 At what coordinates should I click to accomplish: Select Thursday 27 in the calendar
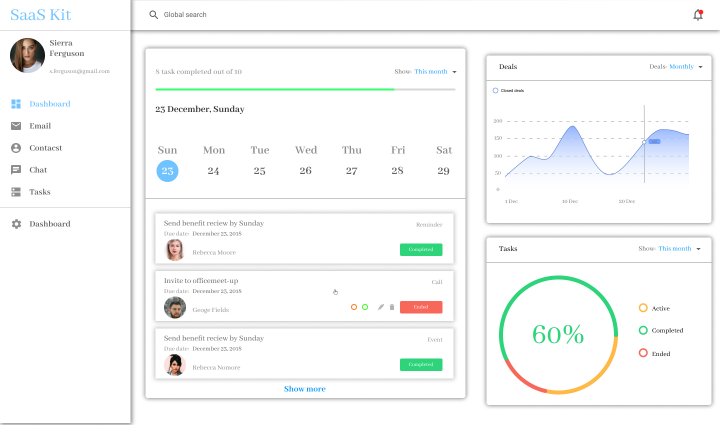(352, 171)
